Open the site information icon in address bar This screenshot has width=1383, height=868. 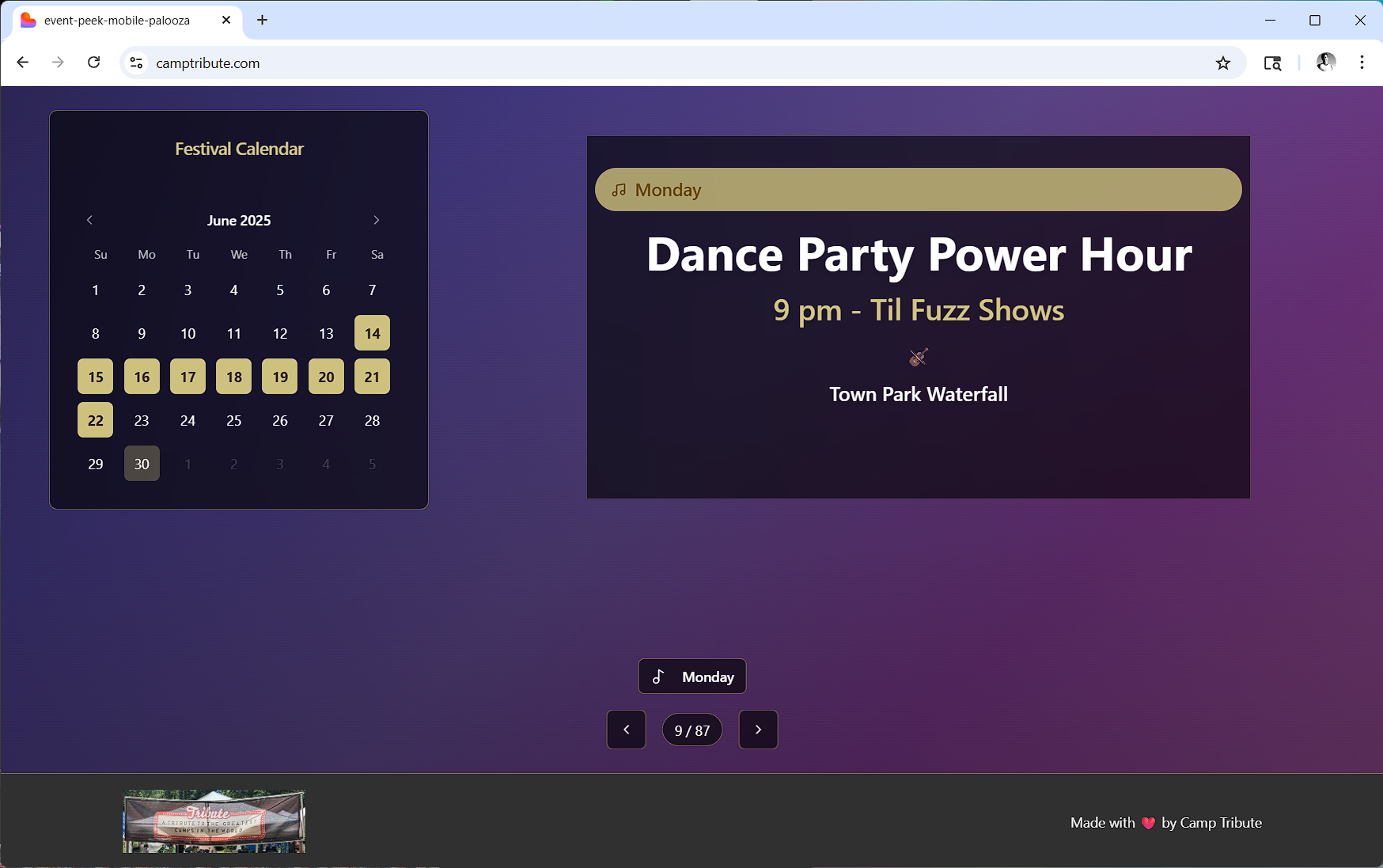[x=137, y=63]
